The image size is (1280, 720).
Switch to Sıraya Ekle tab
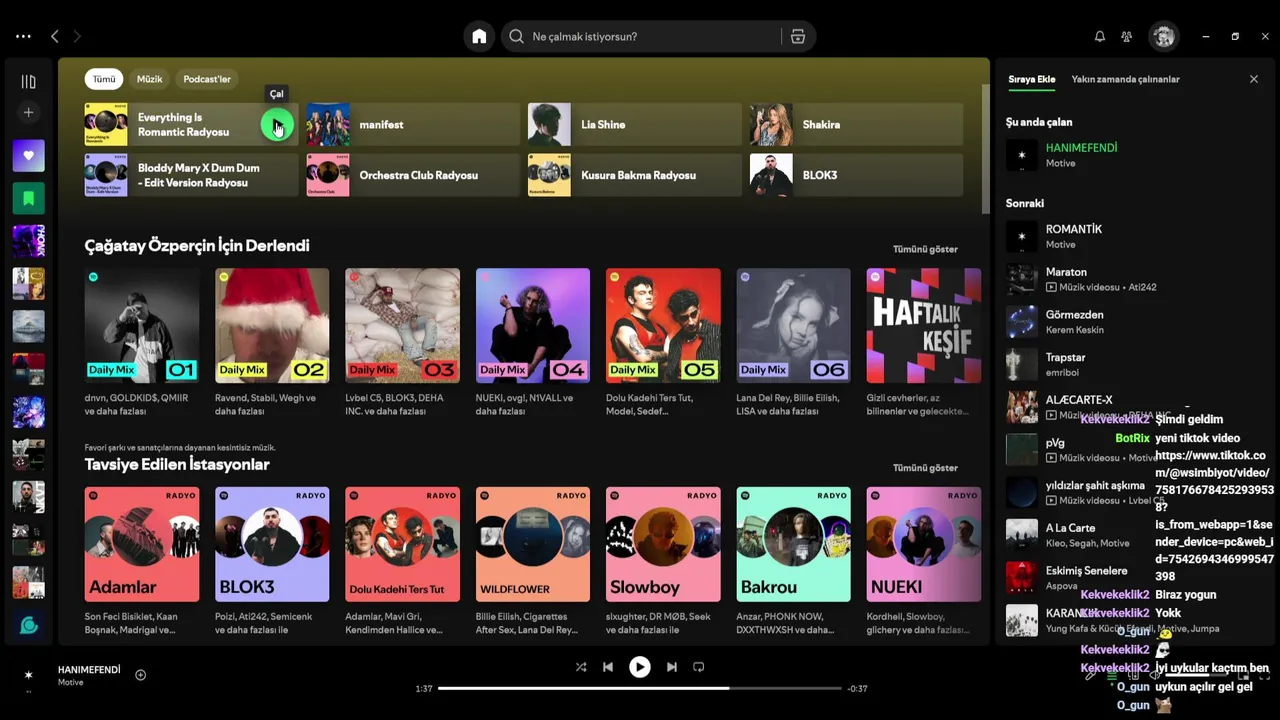[x=1032, y=79]
